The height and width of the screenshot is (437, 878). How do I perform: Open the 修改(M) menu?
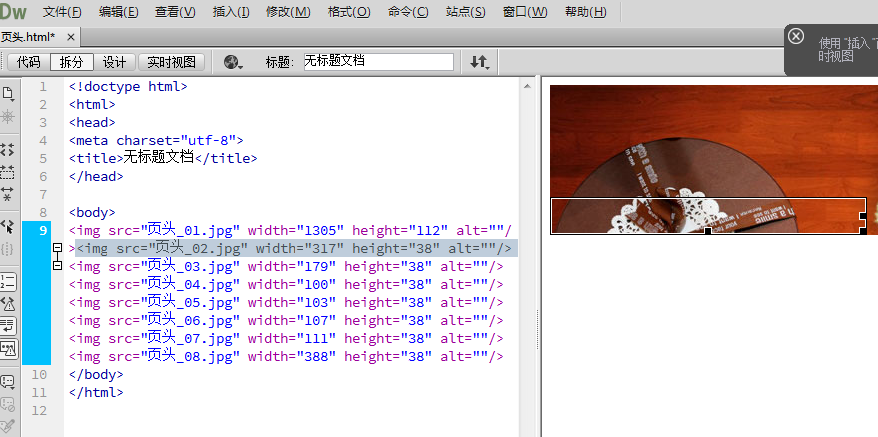coord(288,12)
